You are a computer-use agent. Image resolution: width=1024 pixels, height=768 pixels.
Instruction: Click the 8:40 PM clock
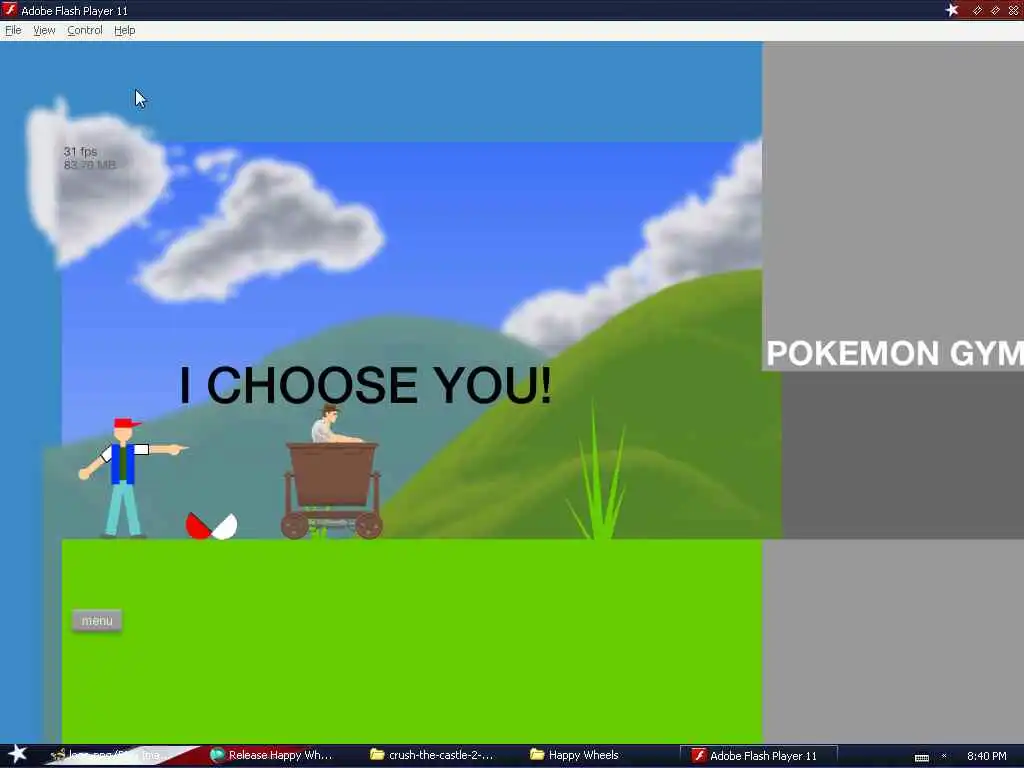coord(987,756)
